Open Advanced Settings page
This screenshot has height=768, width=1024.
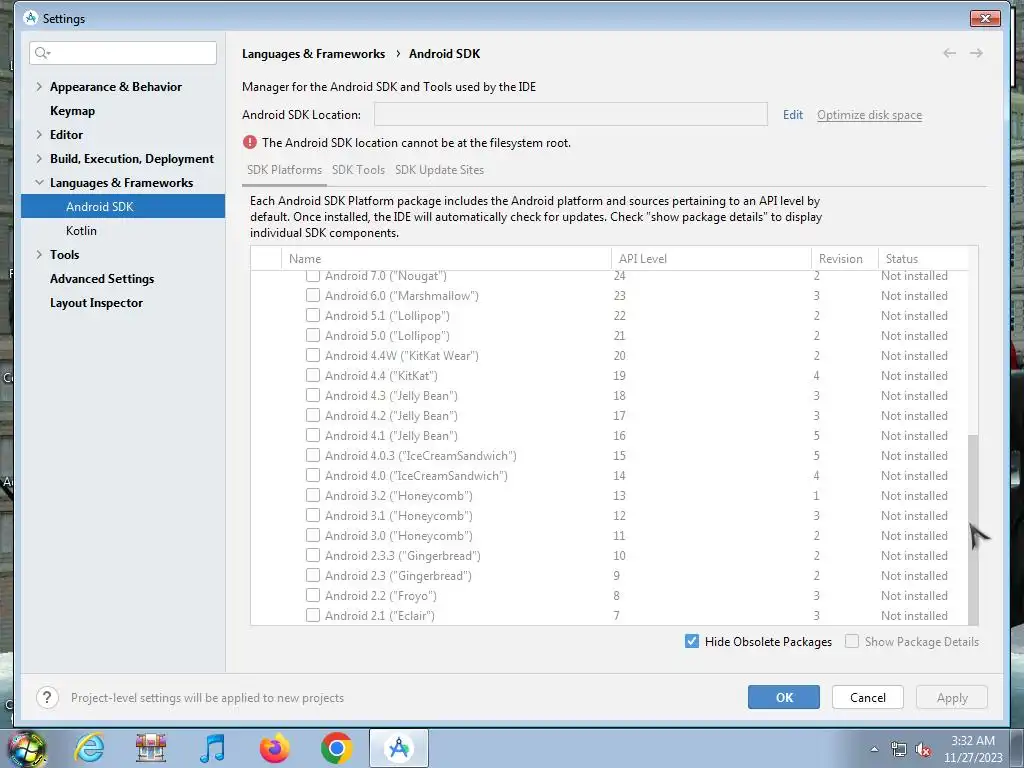102,279
